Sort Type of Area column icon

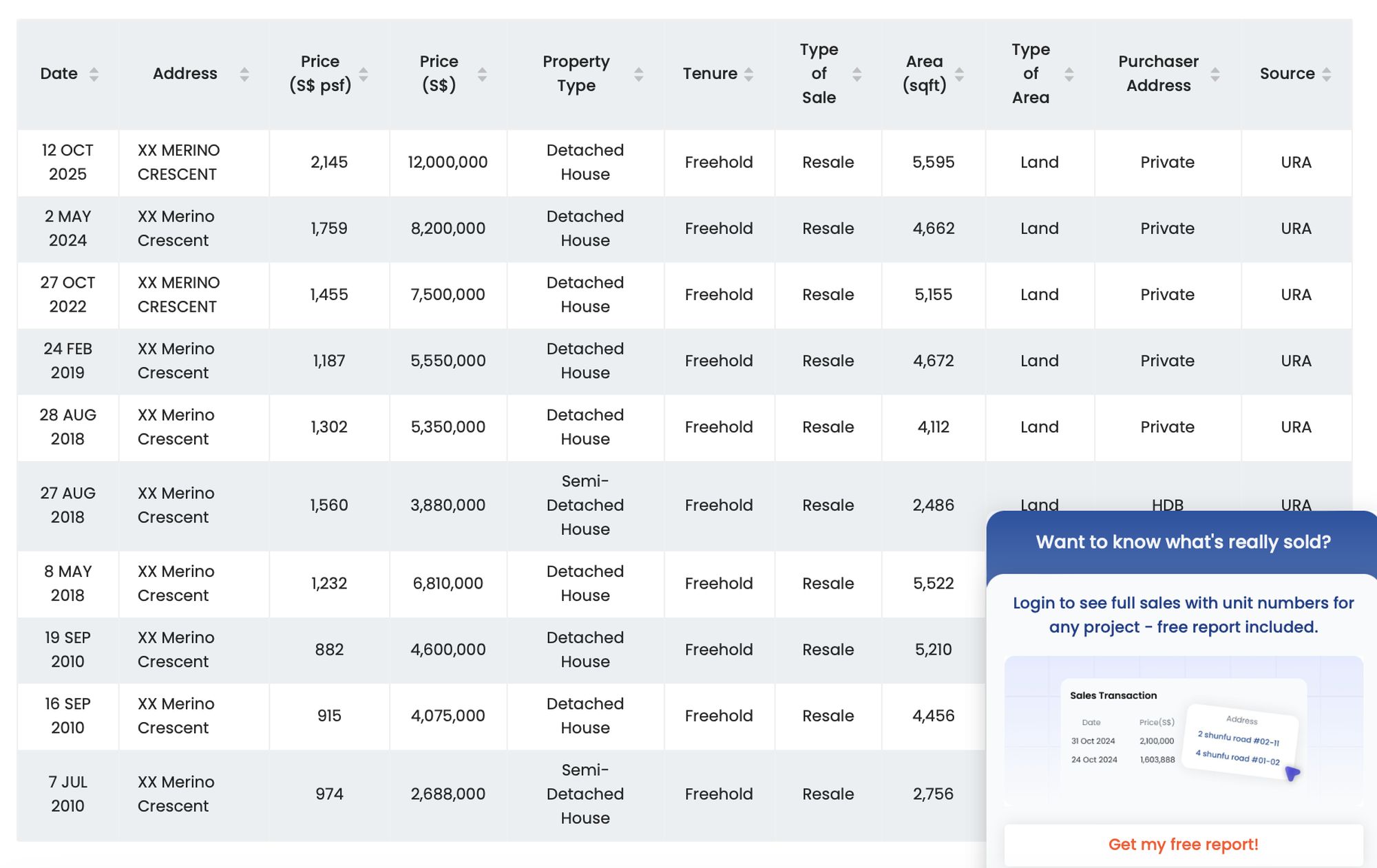click(x=1069, y=74)
